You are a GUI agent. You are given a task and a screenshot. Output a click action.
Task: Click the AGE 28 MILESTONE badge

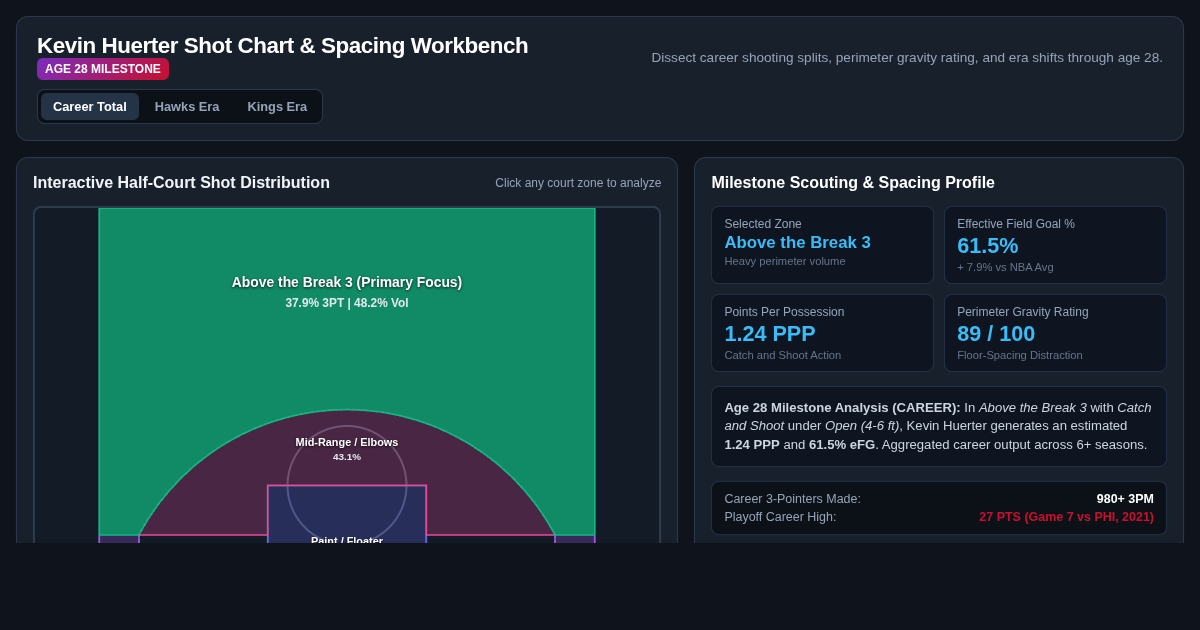coord(103,69)
